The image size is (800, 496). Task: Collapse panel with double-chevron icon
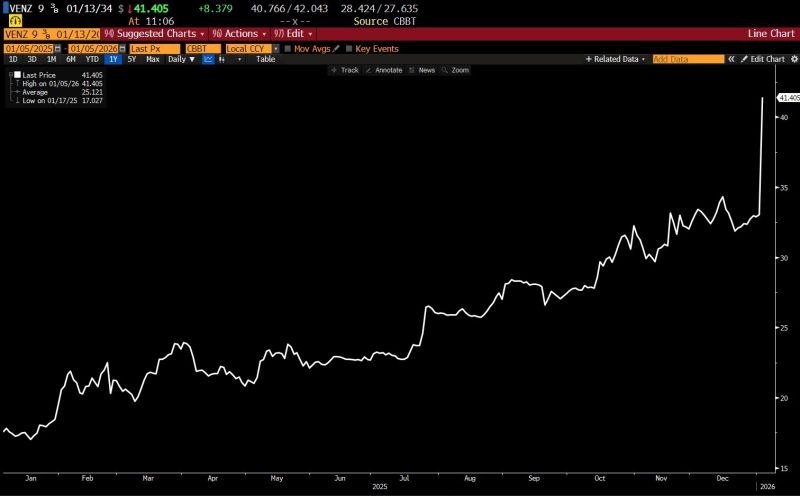pyautogui.click(x=731, y=59)
